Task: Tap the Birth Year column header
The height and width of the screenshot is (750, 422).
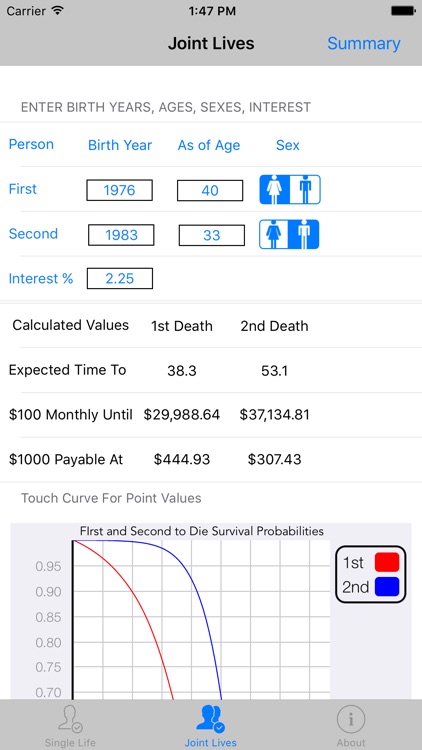Action: click(120, 145)
